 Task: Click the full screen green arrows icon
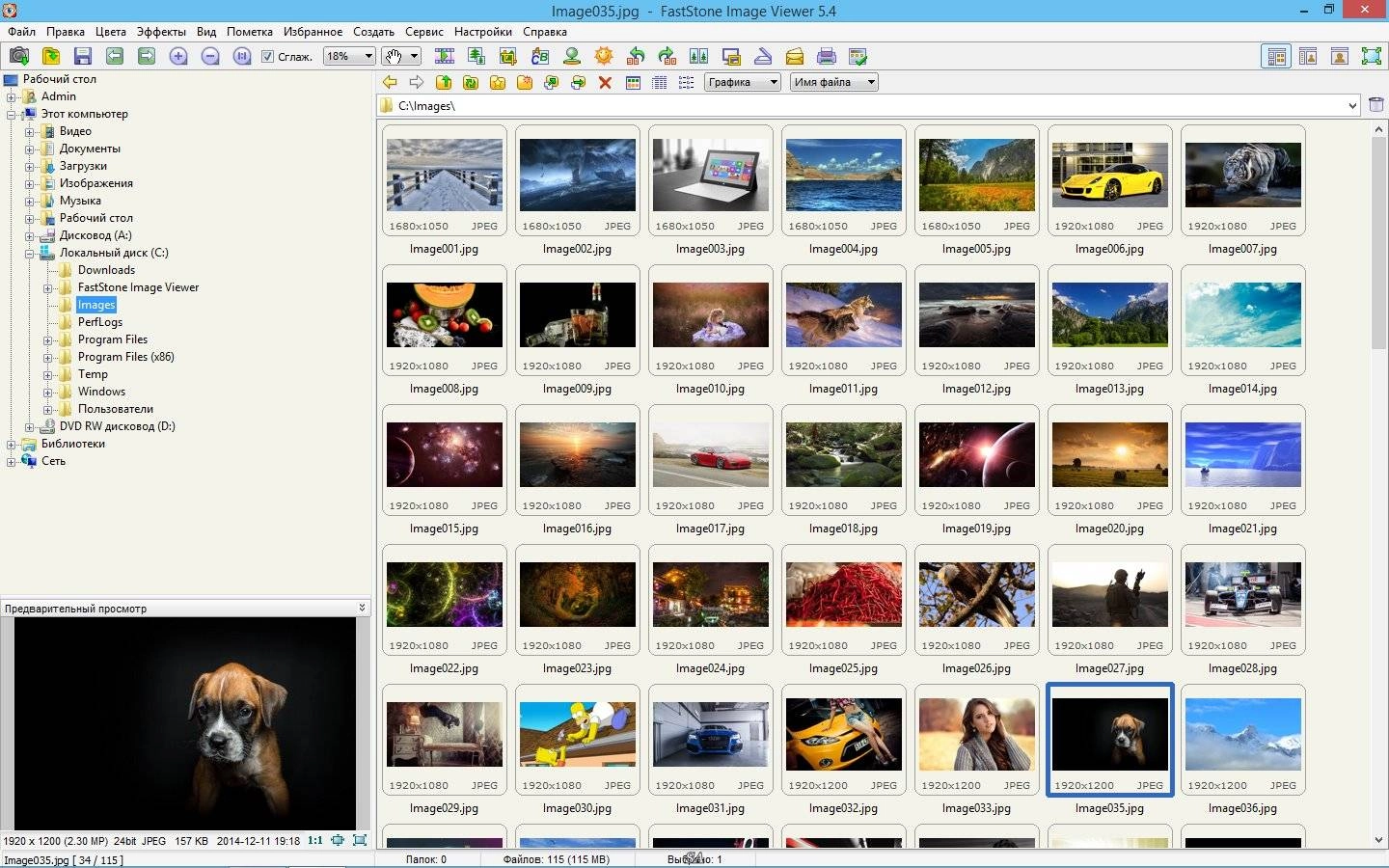(1372, 56)
